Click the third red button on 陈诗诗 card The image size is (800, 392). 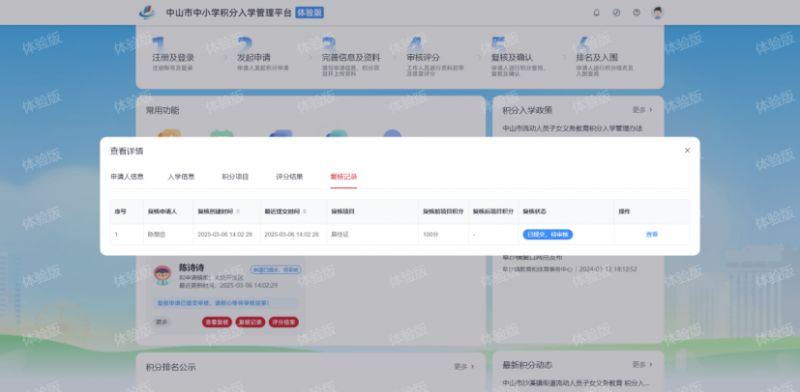pyautogui.click(x=284, y=322)
